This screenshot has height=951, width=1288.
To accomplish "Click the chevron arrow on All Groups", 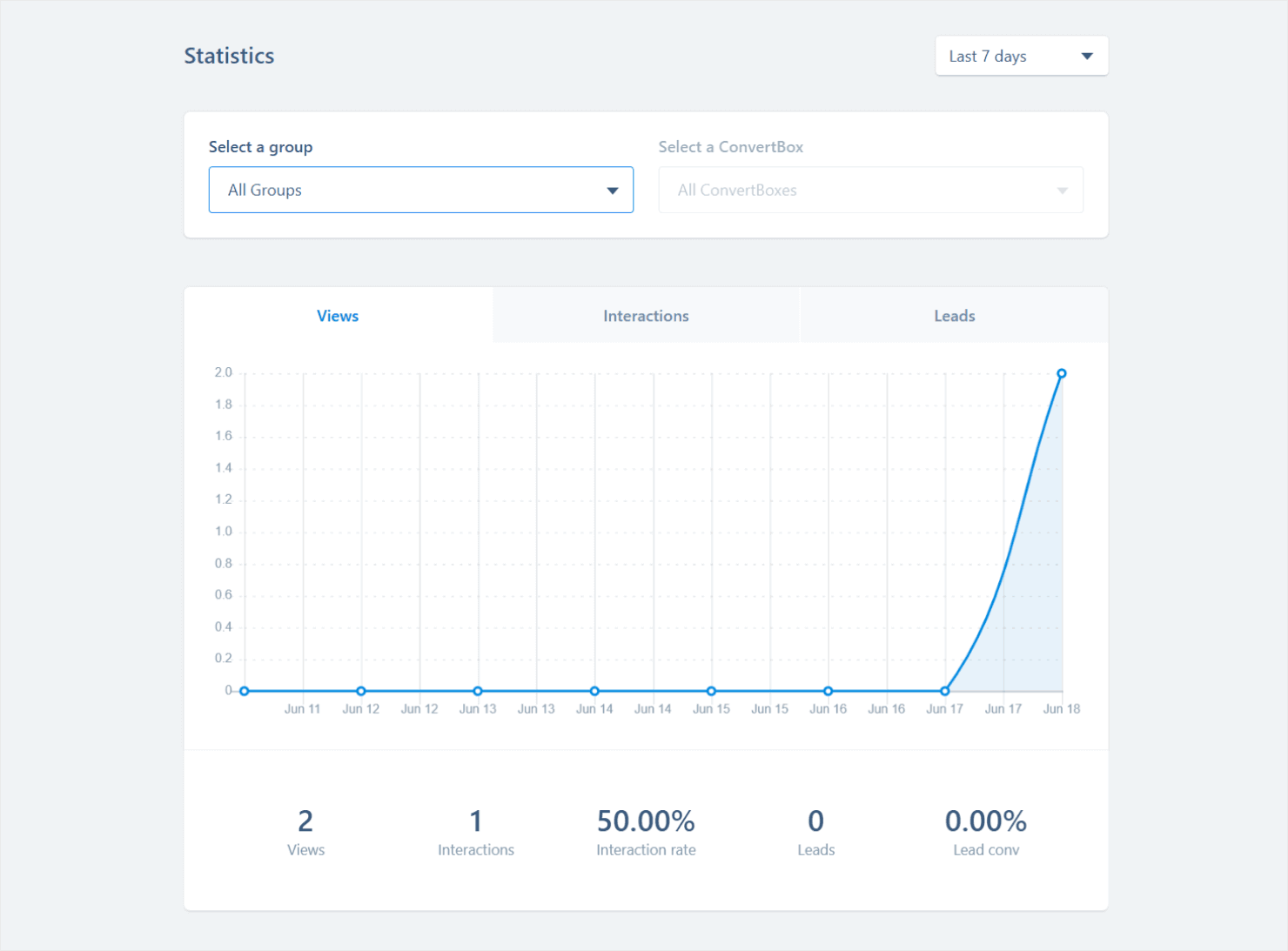I will coord(613,190).
